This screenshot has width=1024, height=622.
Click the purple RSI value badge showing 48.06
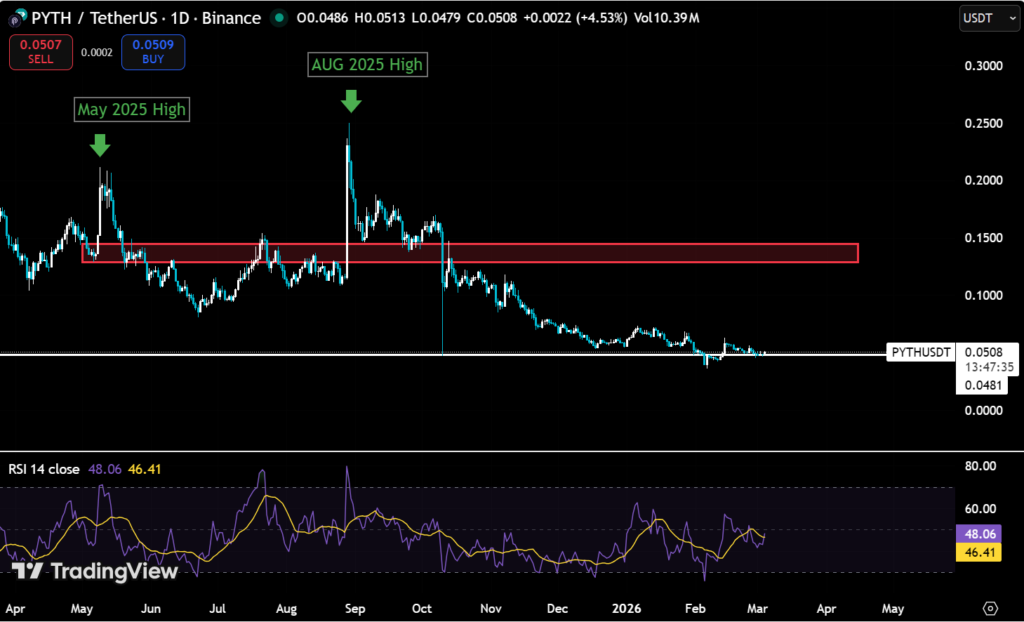click(981, 534)
